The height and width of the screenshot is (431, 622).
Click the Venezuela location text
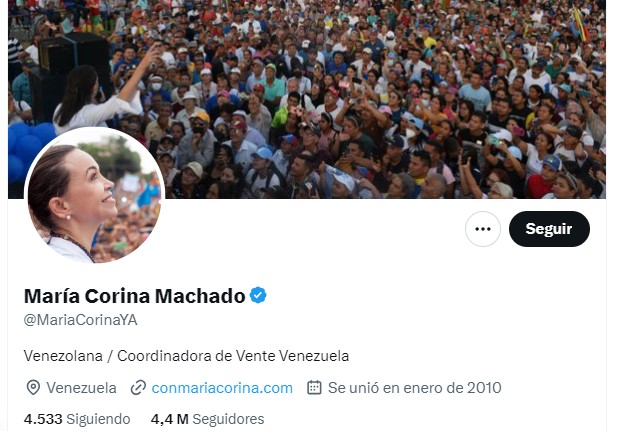pyautogui.click(x=81, y=387)
